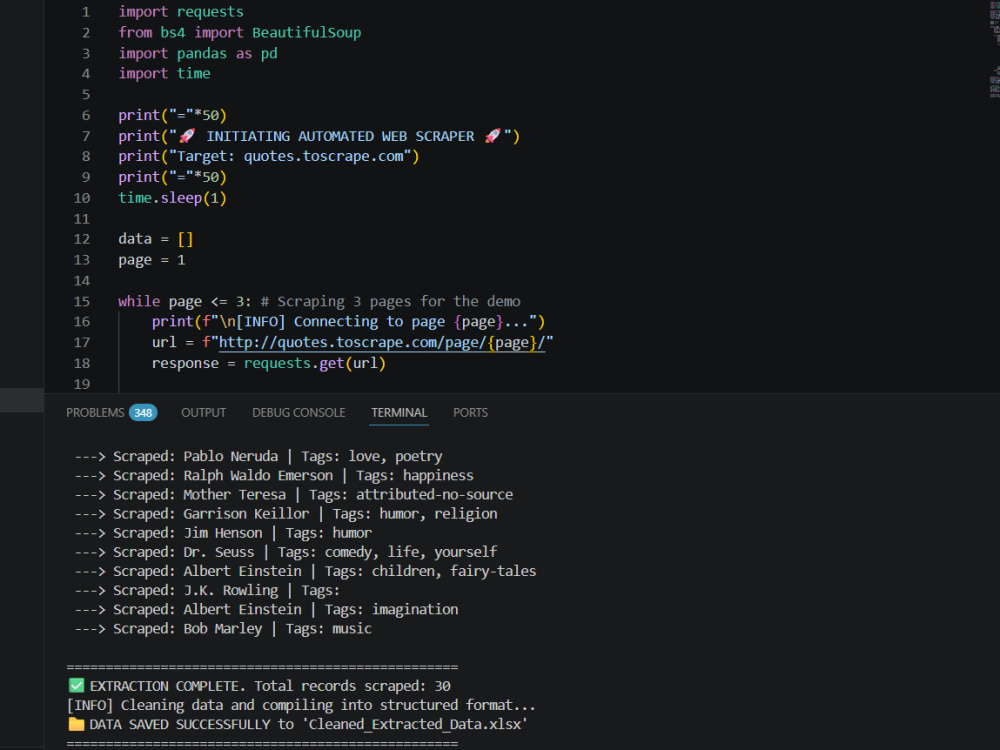The image size is (1000, 750).
Task: Click 'import pandas as pd' line
Action: click(x=198, y=54)
